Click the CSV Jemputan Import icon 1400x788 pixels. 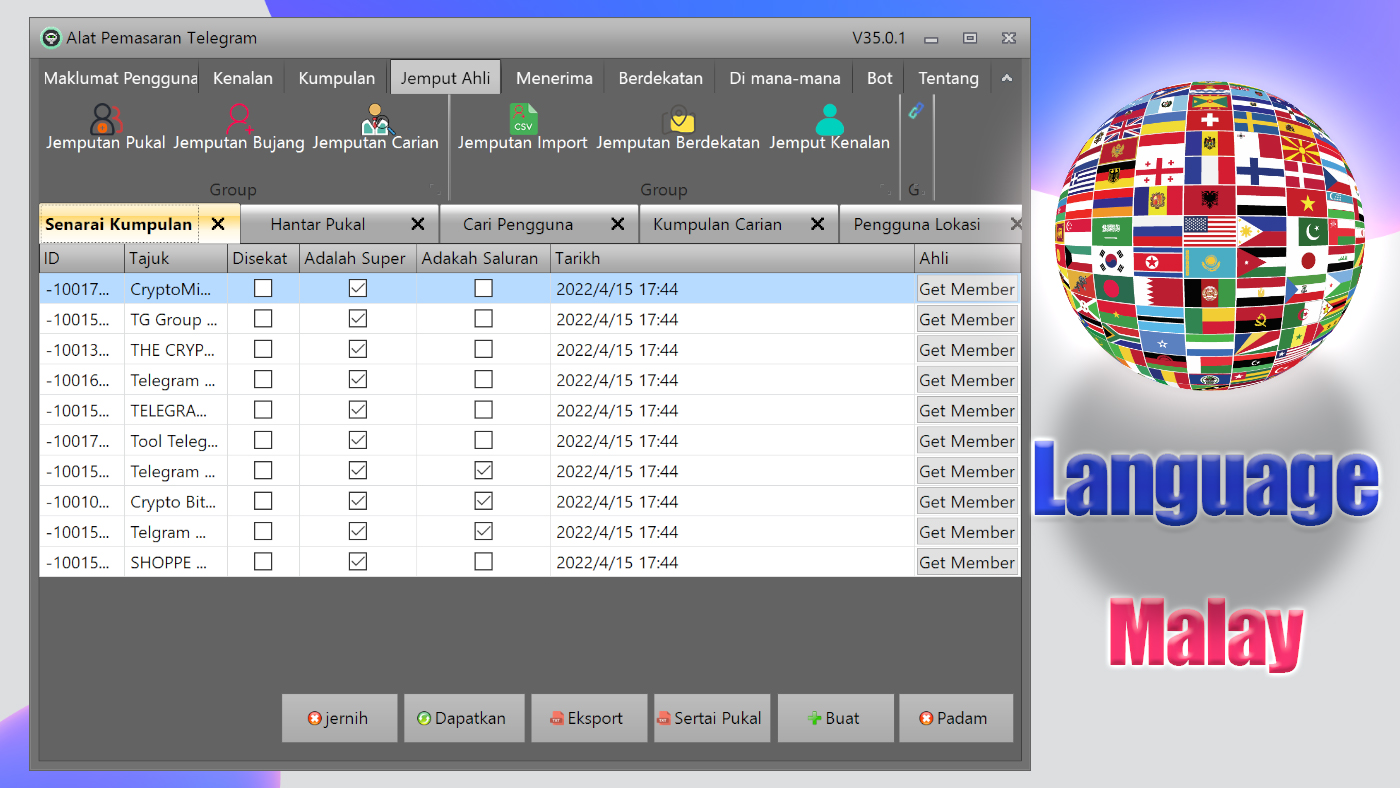pyautogui.click(x=523, y=118)
